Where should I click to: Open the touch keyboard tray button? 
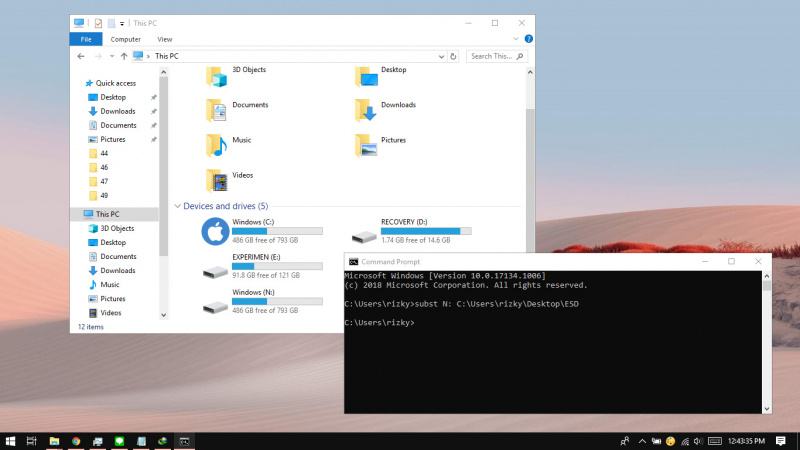715,441
